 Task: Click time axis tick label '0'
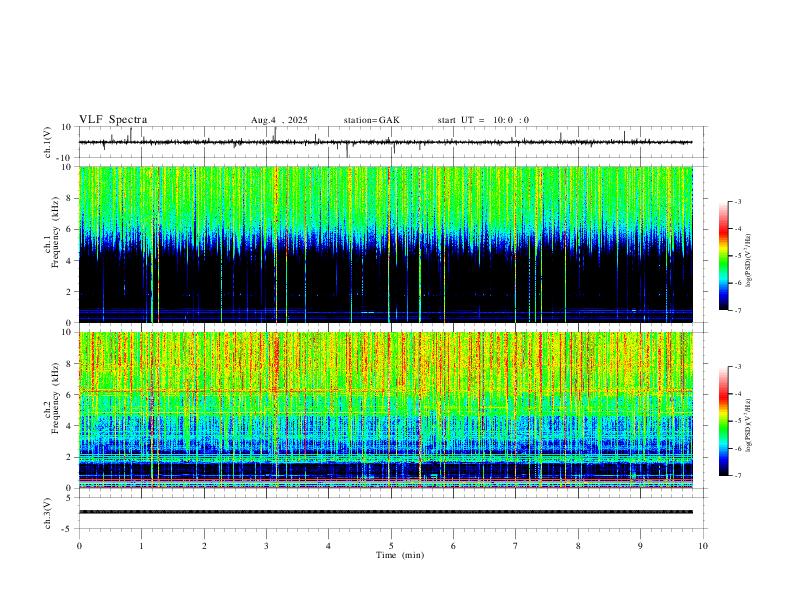(79, 546)
